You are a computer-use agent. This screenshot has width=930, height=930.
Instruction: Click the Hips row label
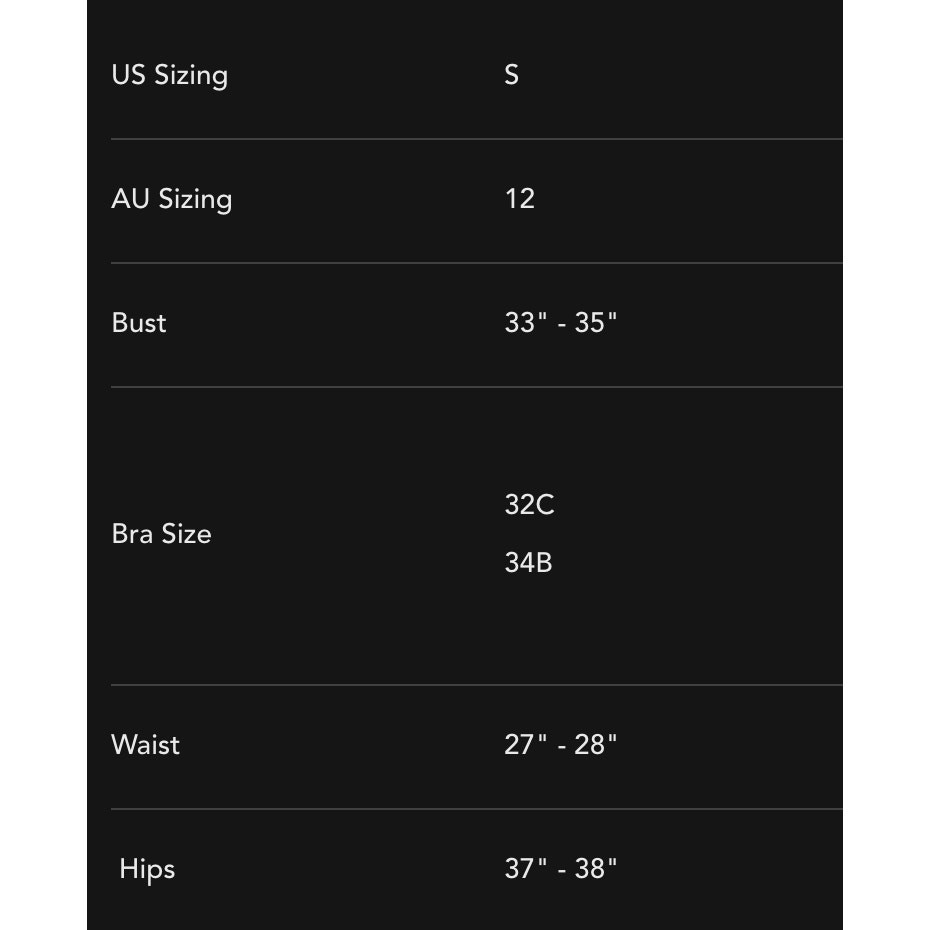point(147,869)
